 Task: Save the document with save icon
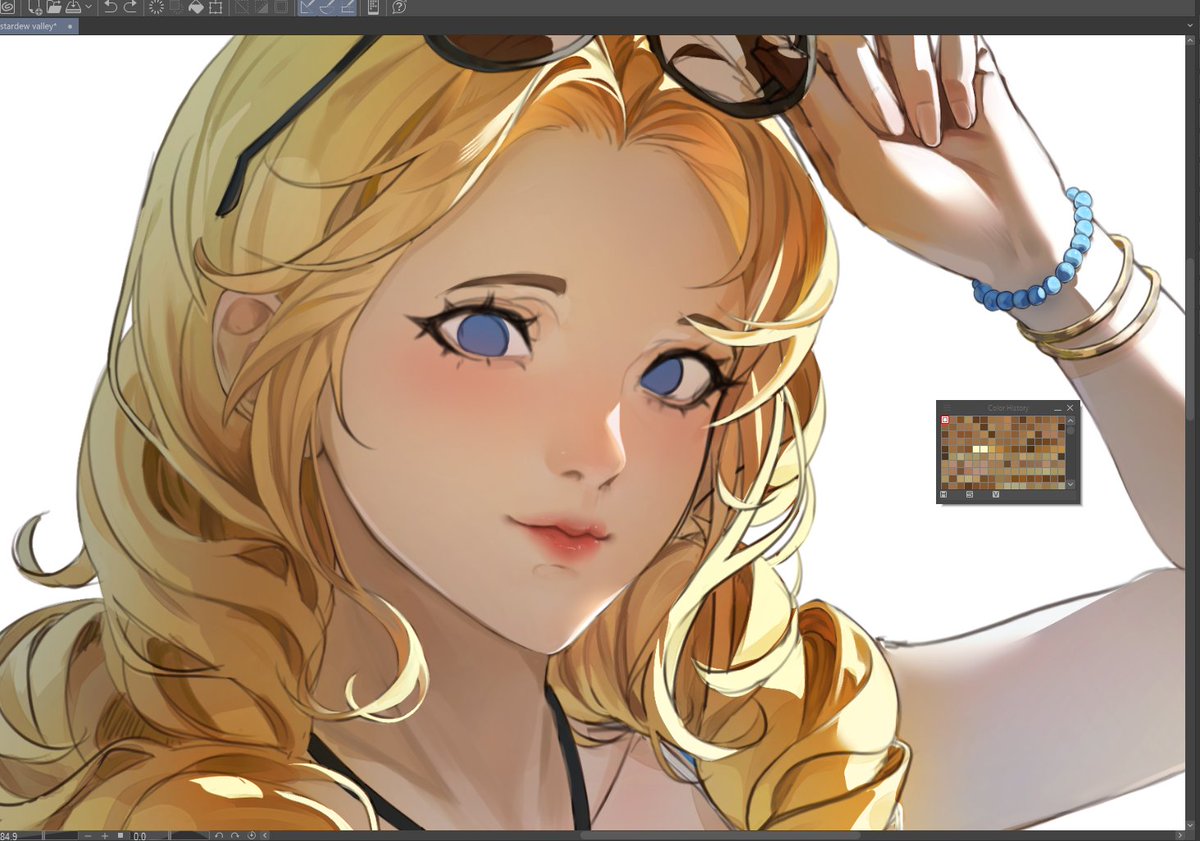(x=73, y=7)
